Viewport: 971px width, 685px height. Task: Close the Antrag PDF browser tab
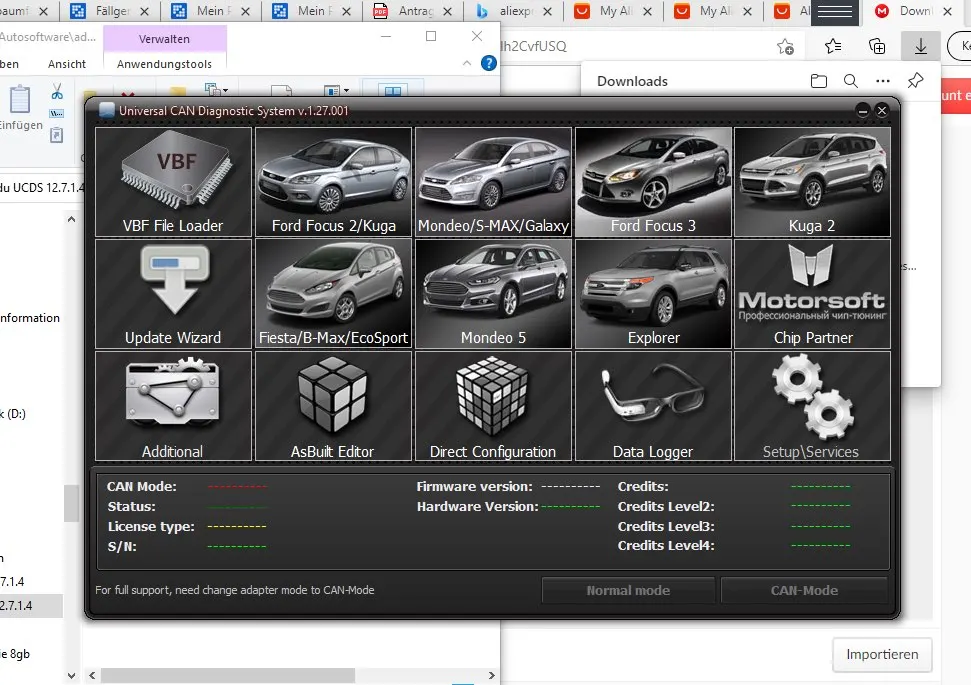(448, 11)
